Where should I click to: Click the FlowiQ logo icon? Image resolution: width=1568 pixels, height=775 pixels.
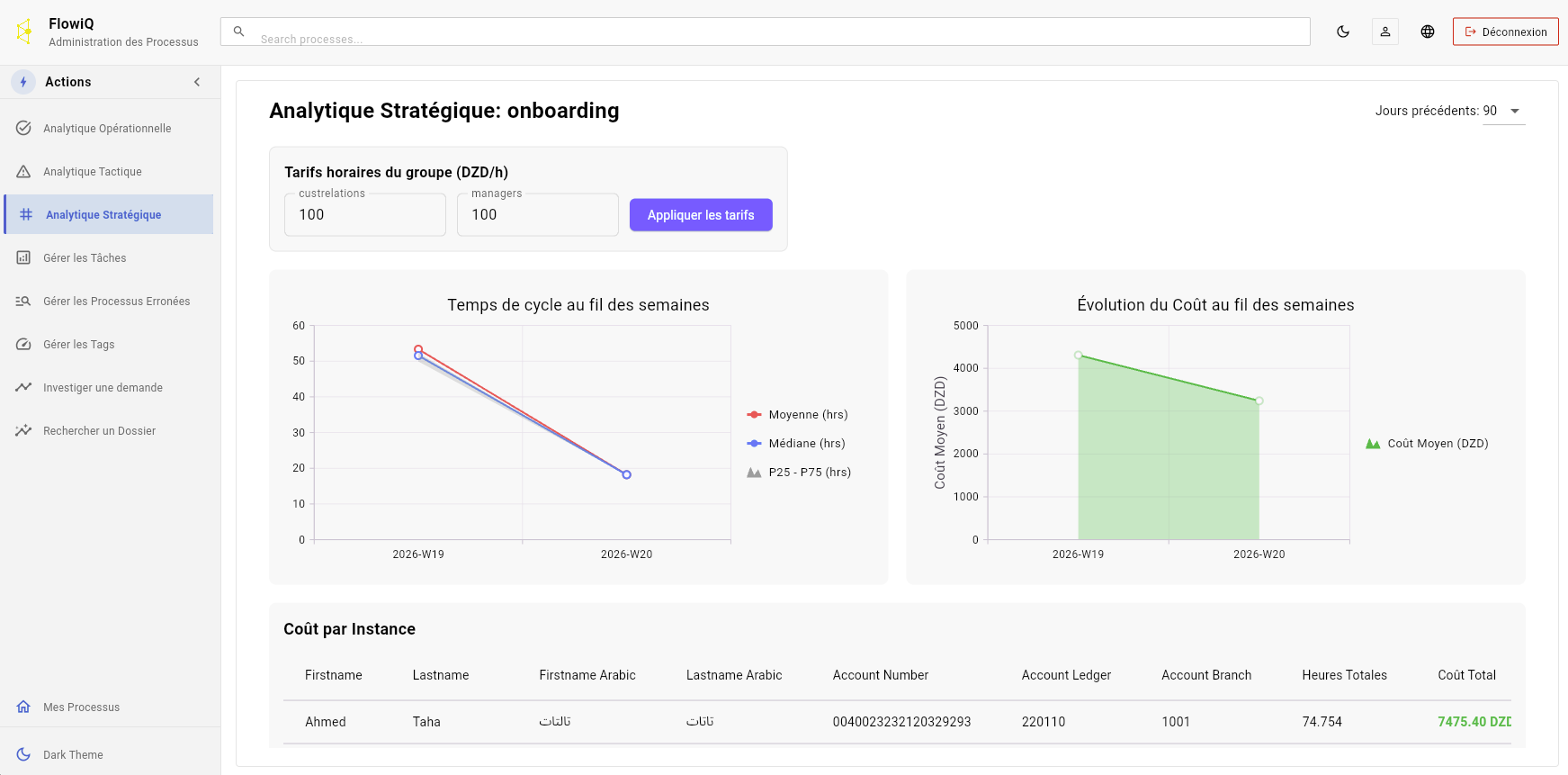tap(24, 32)
